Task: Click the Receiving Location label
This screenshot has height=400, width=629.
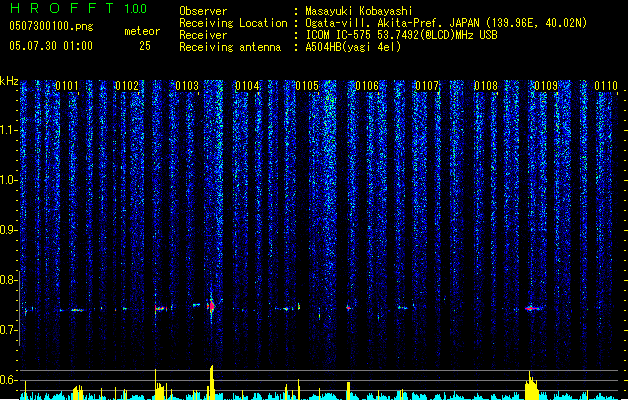Action: pyautogui.click(x=233, y=23)
